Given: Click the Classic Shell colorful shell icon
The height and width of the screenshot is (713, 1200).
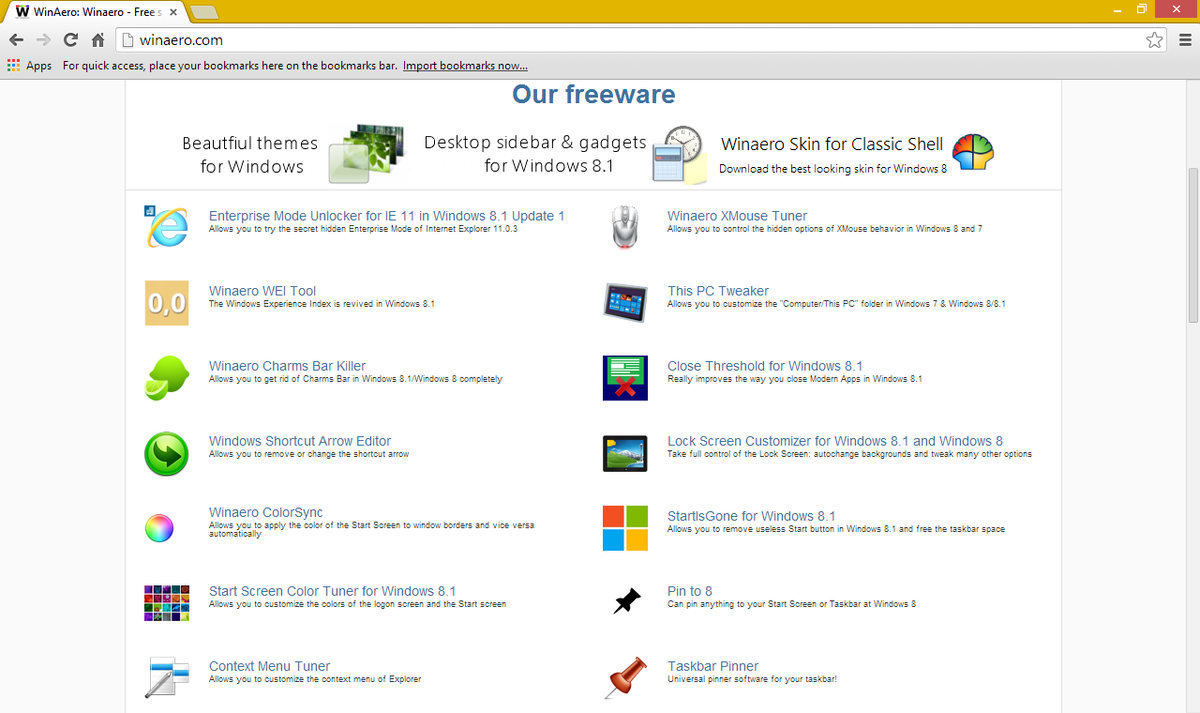Looking at the screenshot, I should point(972,153).
